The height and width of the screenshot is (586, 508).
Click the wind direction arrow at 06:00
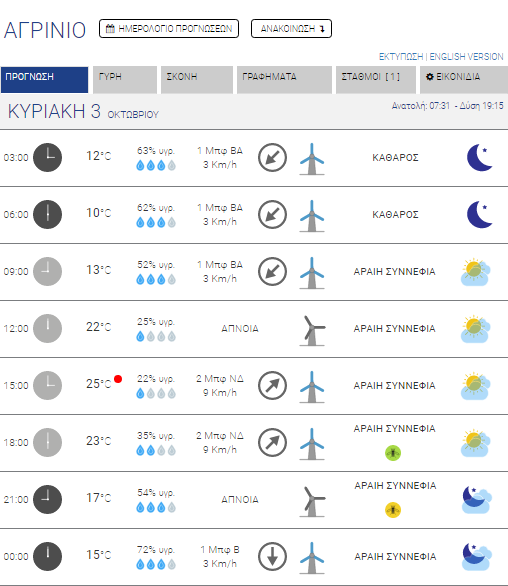click(273, 215)
